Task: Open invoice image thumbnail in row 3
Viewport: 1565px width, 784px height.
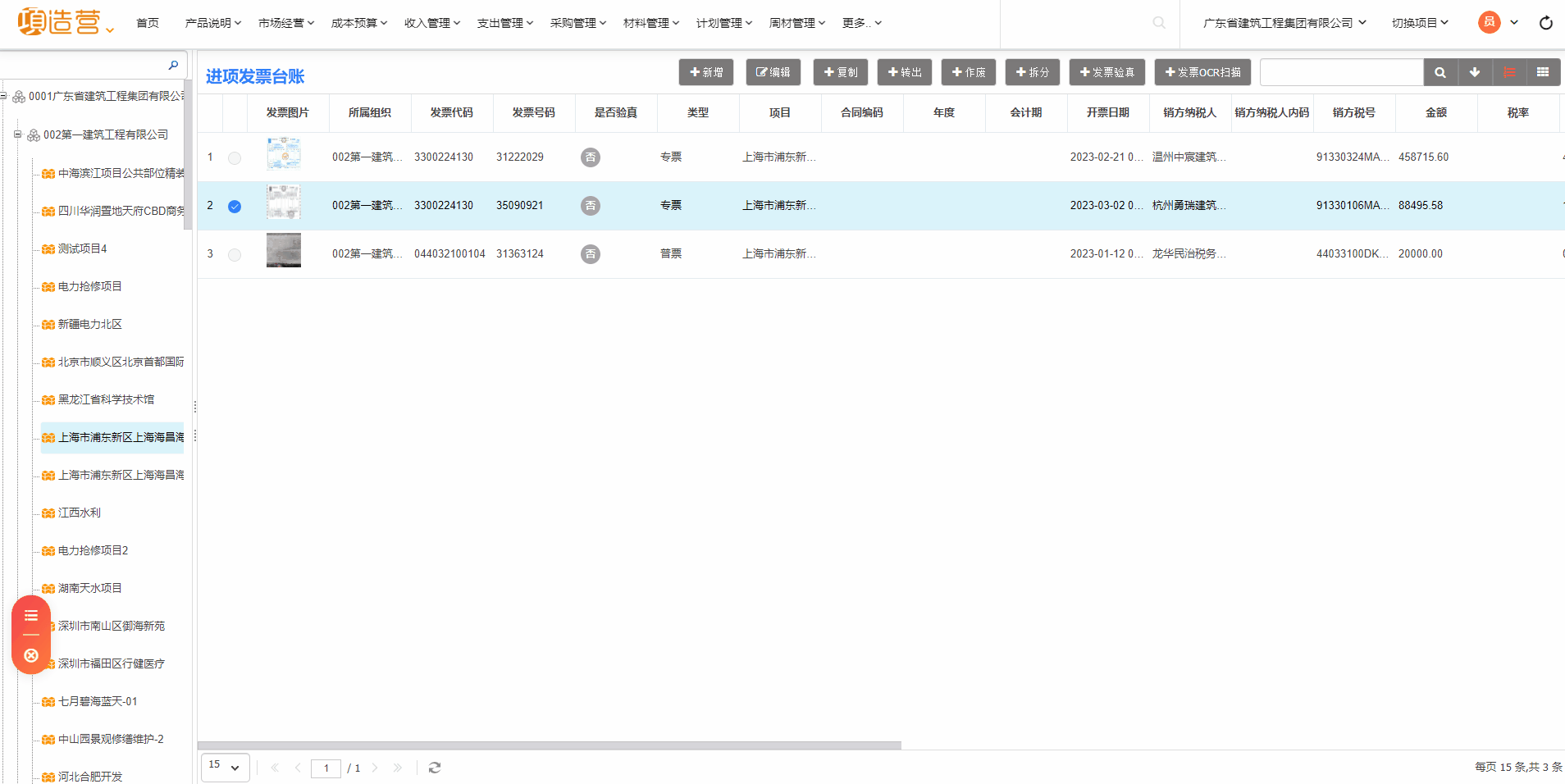Action: [284, 250]
